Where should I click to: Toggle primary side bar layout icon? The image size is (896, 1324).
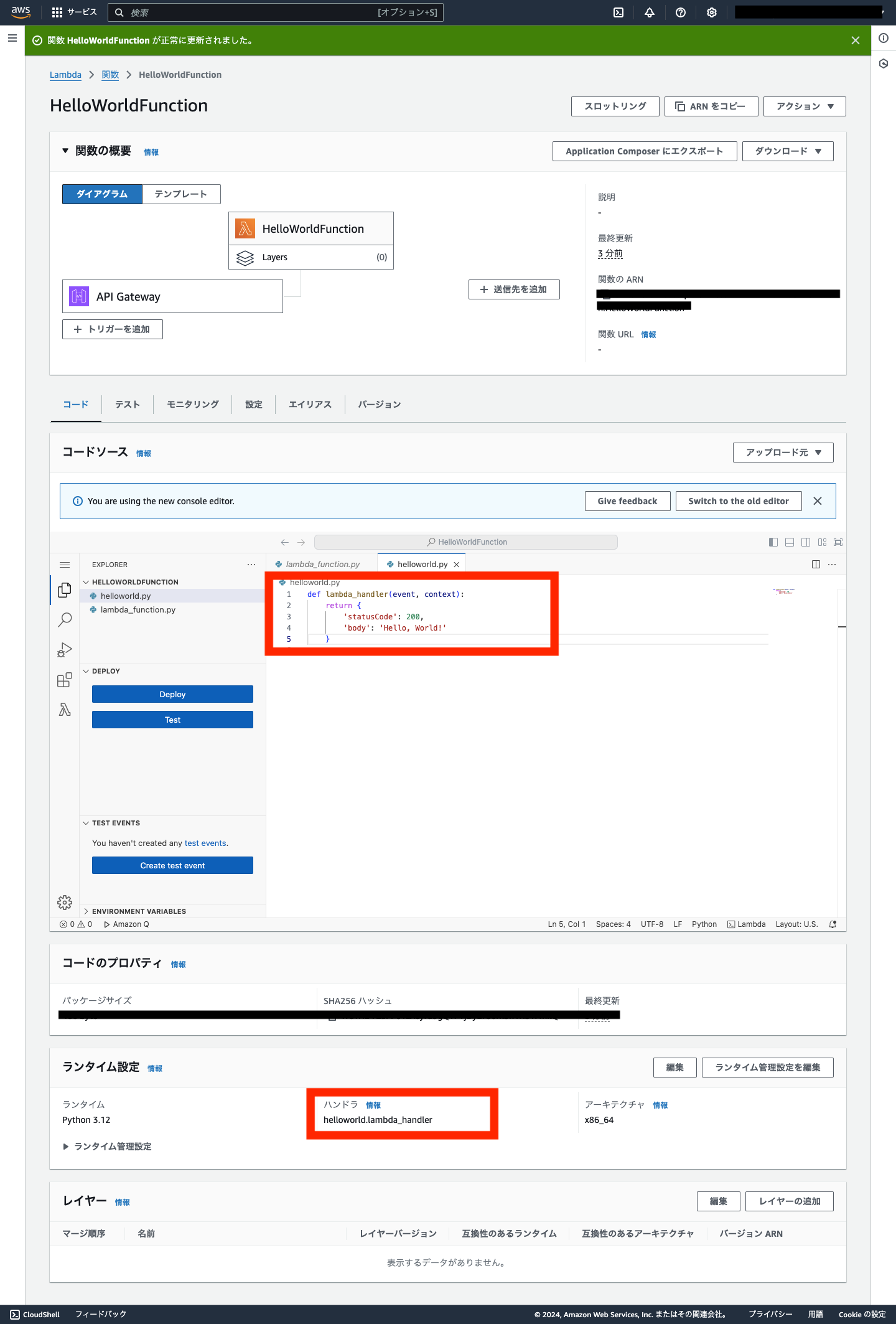point(773,542)
